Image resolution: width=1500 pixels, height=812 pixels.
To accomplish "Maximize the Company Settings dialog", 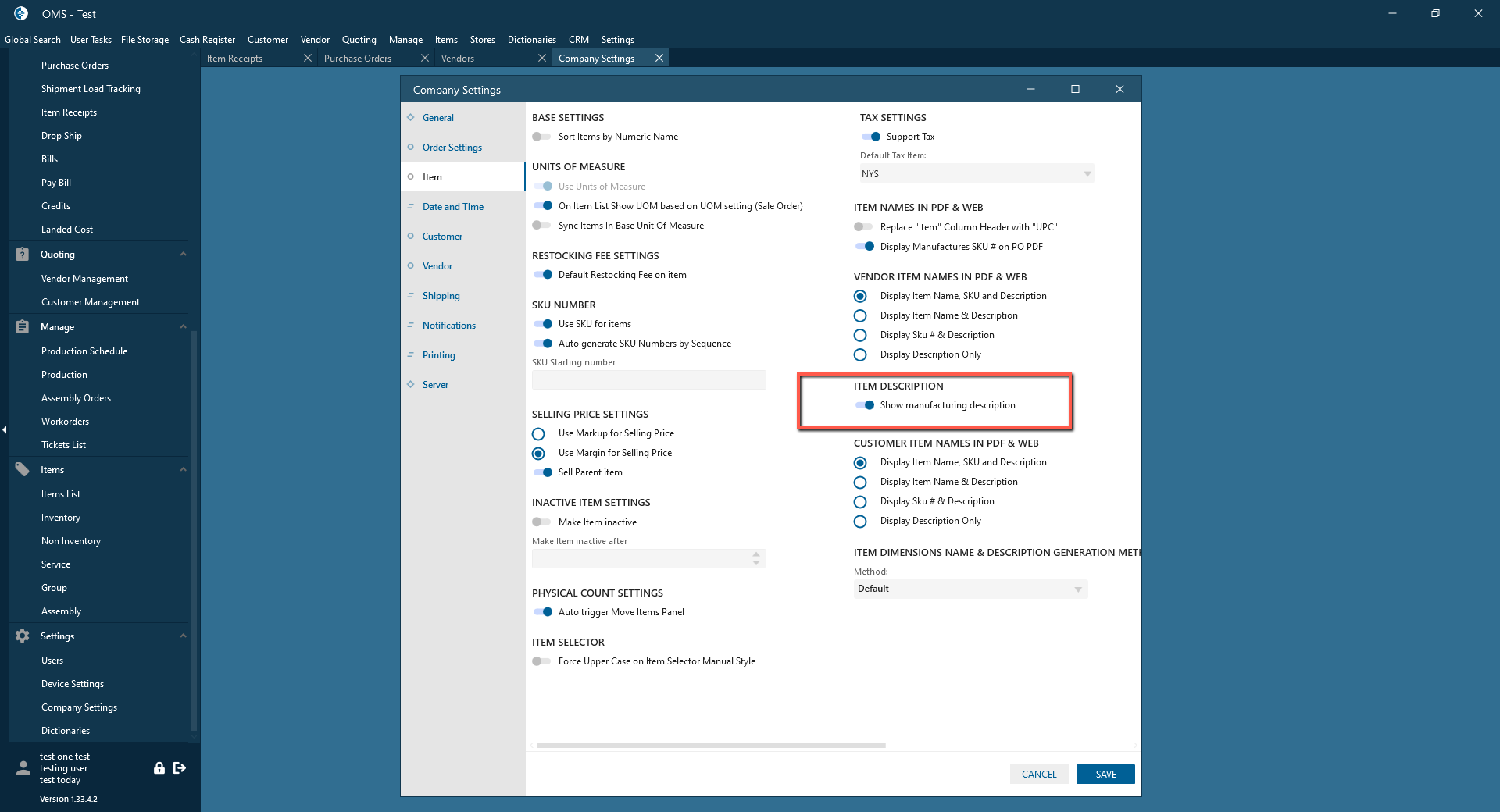I will 1075,90.
